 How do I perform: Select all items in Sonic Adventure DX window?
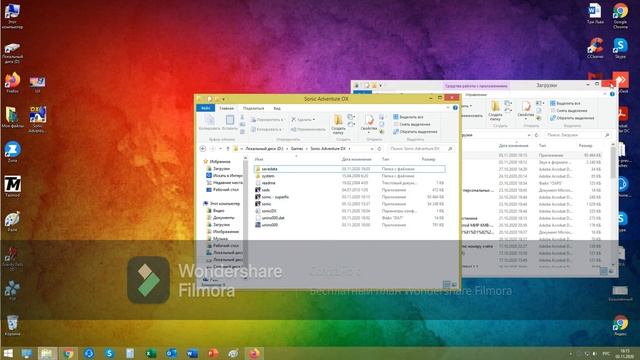408,117
